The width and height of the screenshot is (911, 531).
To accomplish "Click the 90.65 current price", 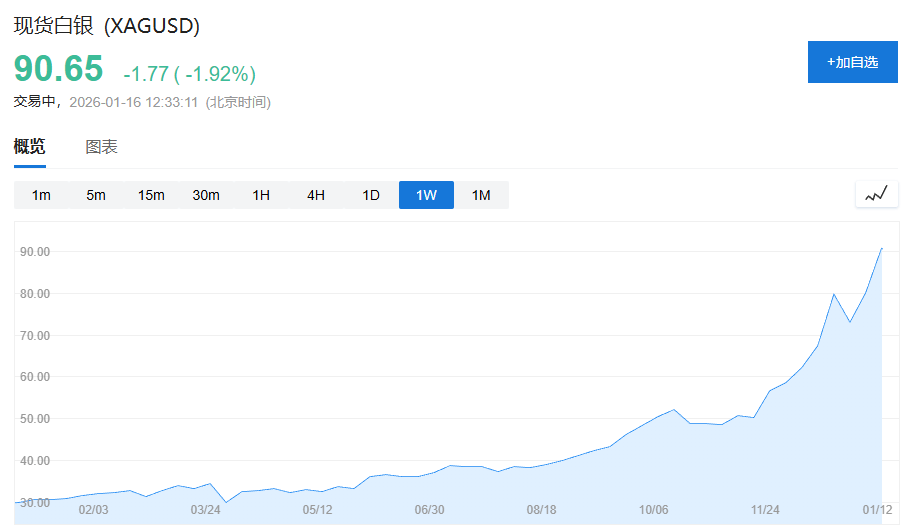I will click(x=58, y=69).
